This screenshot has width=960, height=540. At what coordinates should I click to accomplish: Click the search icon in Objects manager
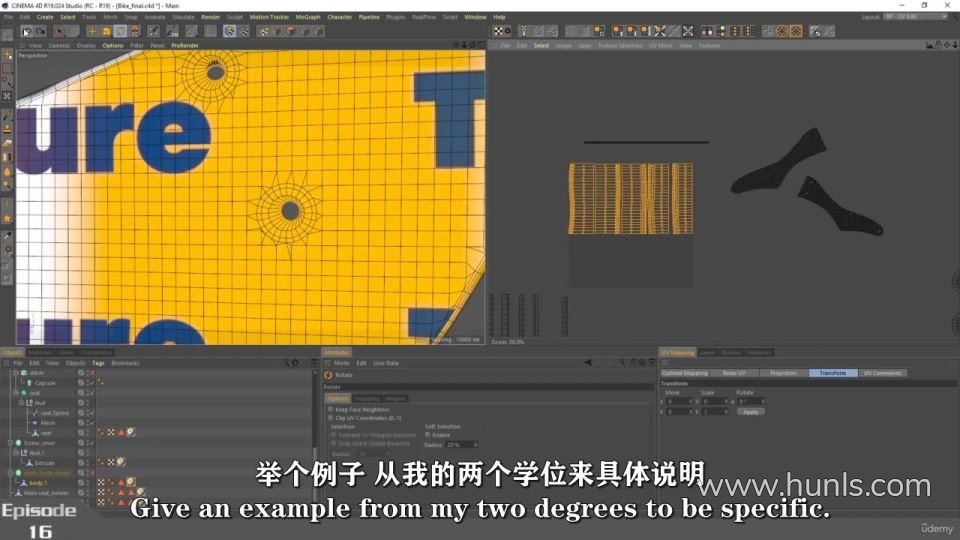(x=285, y=363)
